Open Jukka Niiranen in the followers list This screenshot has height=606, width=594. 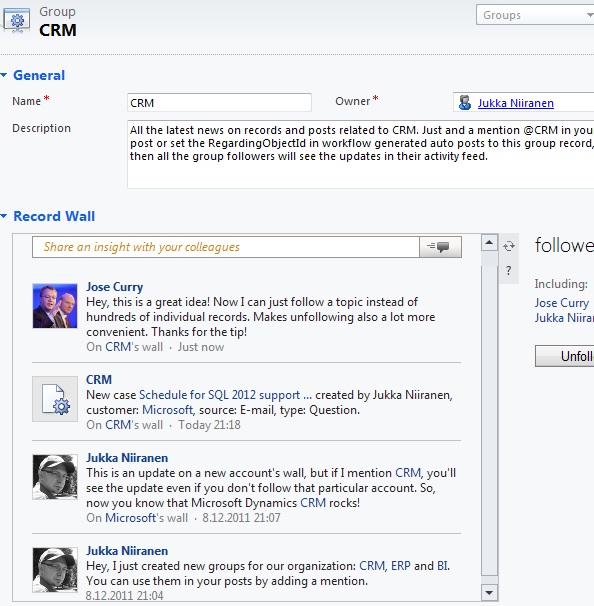tap(564, 318)
